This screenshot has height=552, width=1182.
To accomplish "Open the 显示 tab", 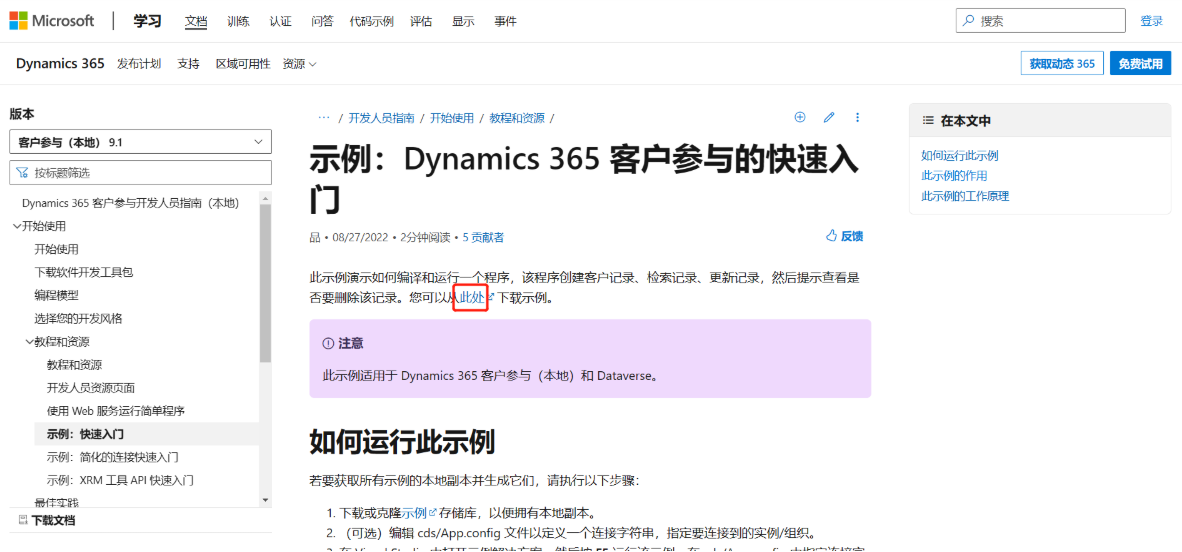I will click(463, 21).
